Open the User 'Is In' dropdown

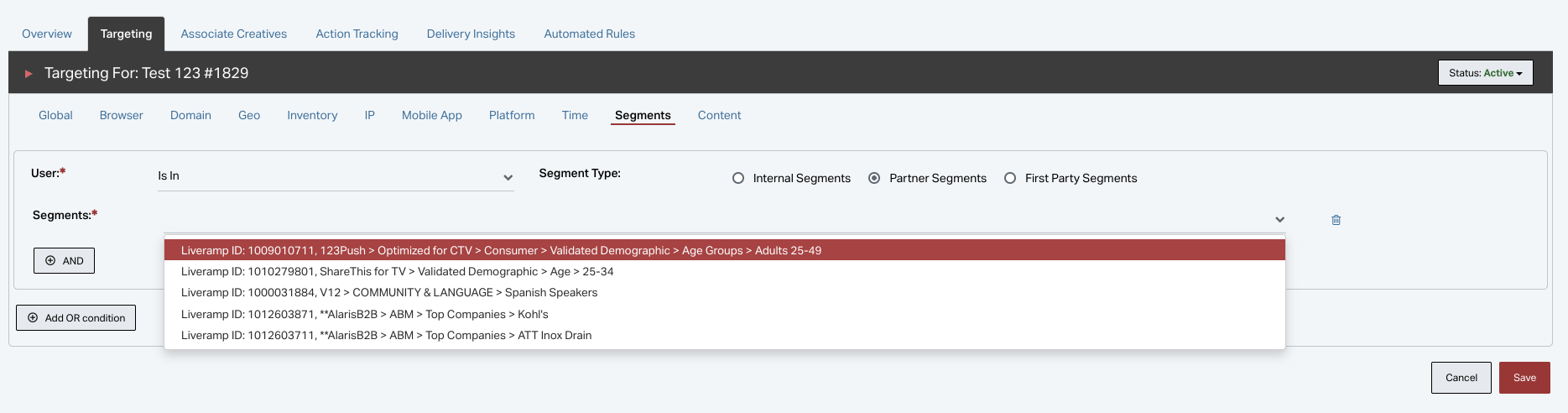click(336, 176)
